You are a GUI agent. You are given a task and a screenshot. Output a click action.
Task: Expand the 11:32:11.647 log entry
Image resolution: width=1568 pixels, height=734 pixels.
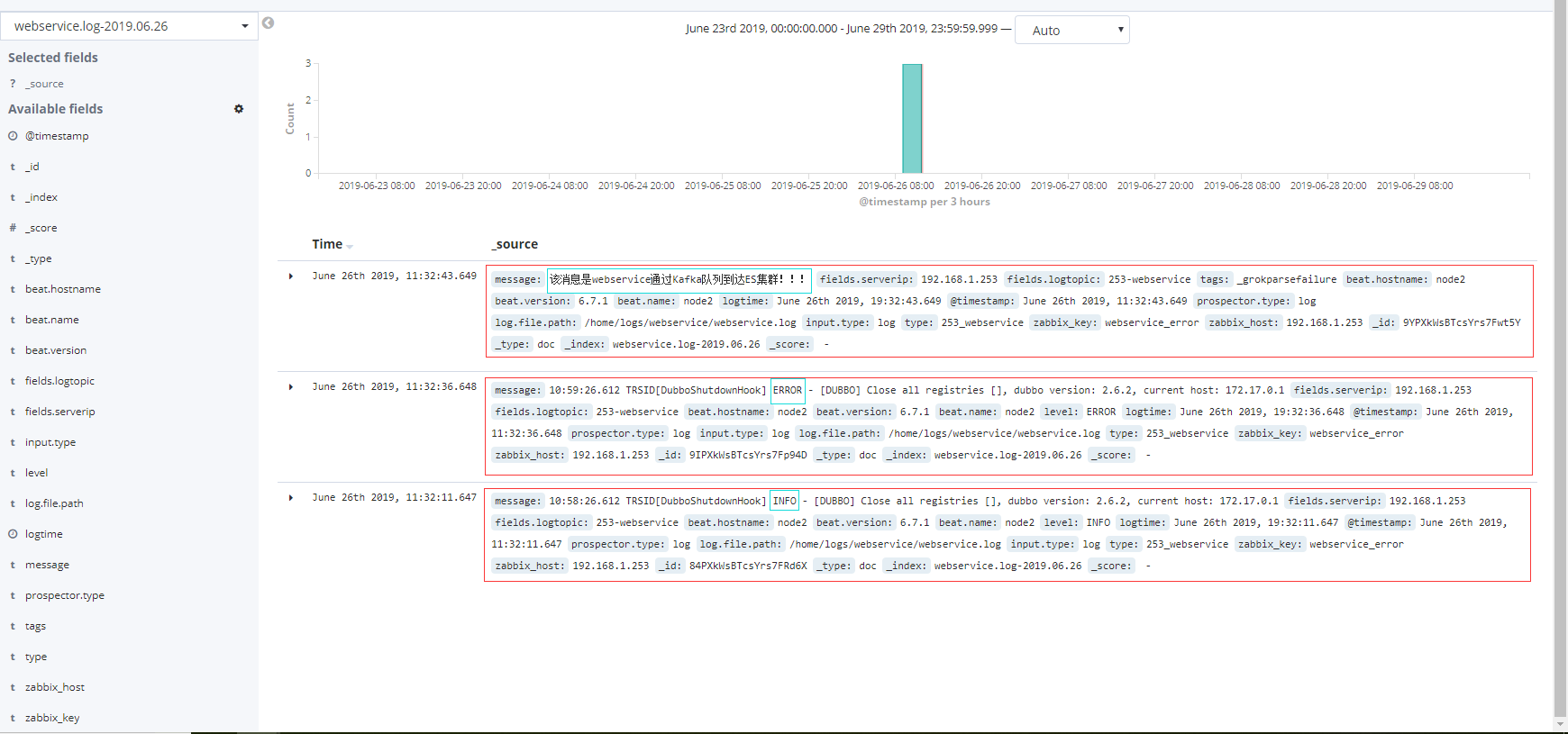click(291, 498)
